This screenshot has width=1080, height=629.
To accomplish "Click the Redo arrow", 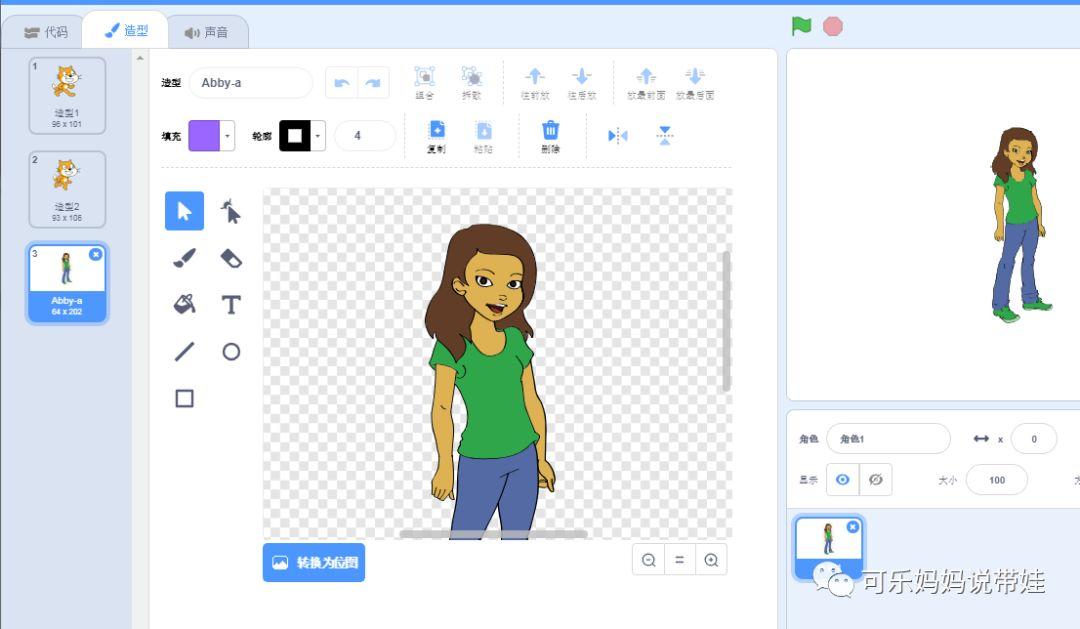I will tap(373, 83).
